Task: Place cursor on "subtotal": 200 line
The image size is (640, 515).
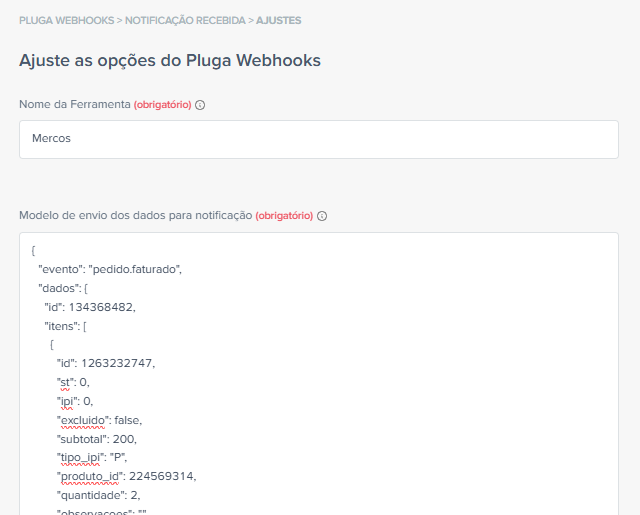Action: pyautogui.click(x=97, y=439)
